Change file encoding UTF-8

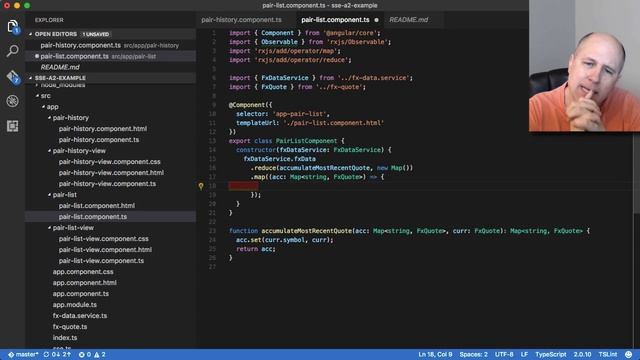point(504,355)
